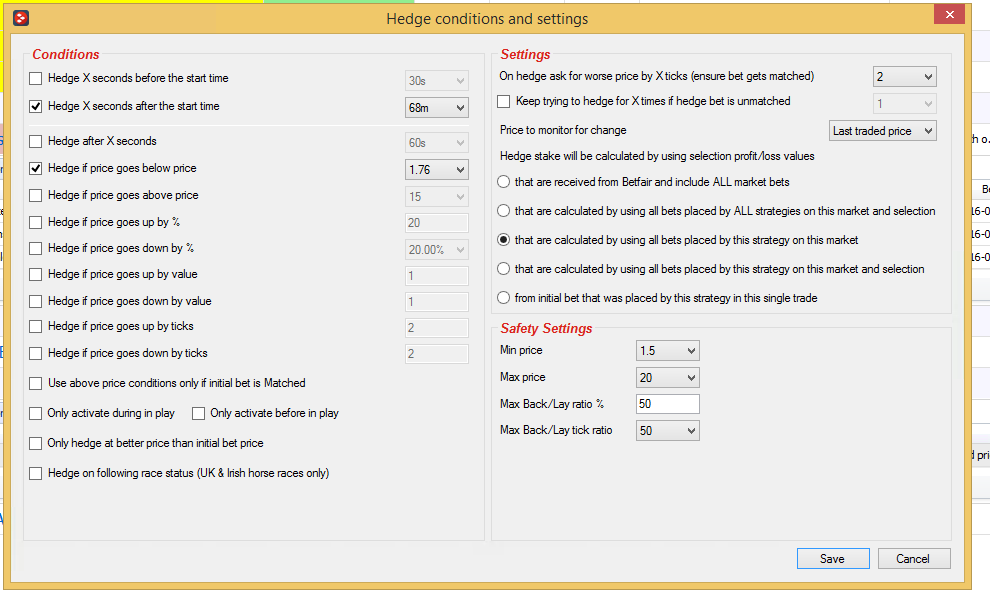The image size is (990, 595).
Task: Tick the Hedge after X seconds checkbox
Action: (x=36, y=141)
